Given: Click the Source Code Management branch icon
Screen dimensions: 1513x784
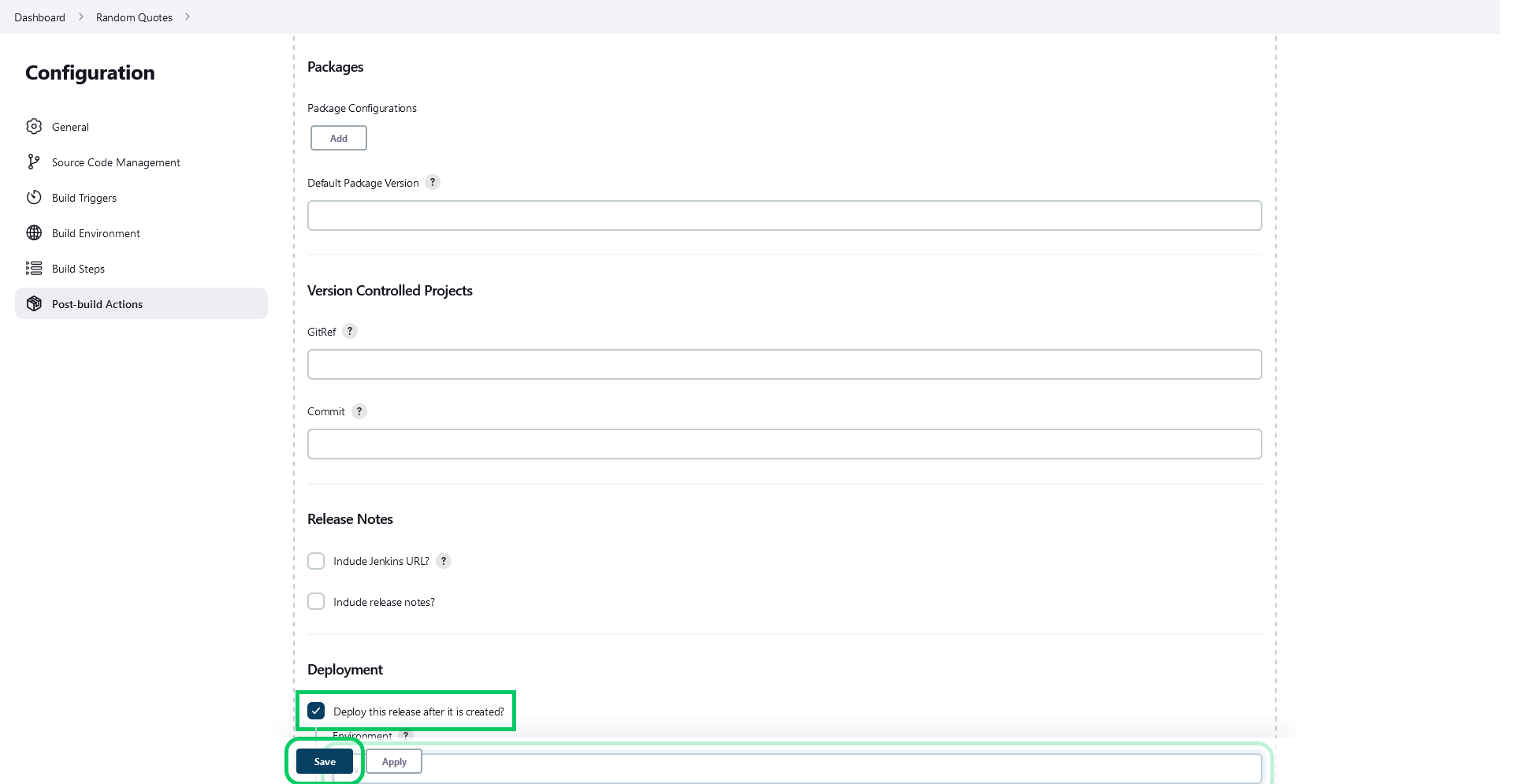Looking at the screenshot, I should [x=33, y=162].
